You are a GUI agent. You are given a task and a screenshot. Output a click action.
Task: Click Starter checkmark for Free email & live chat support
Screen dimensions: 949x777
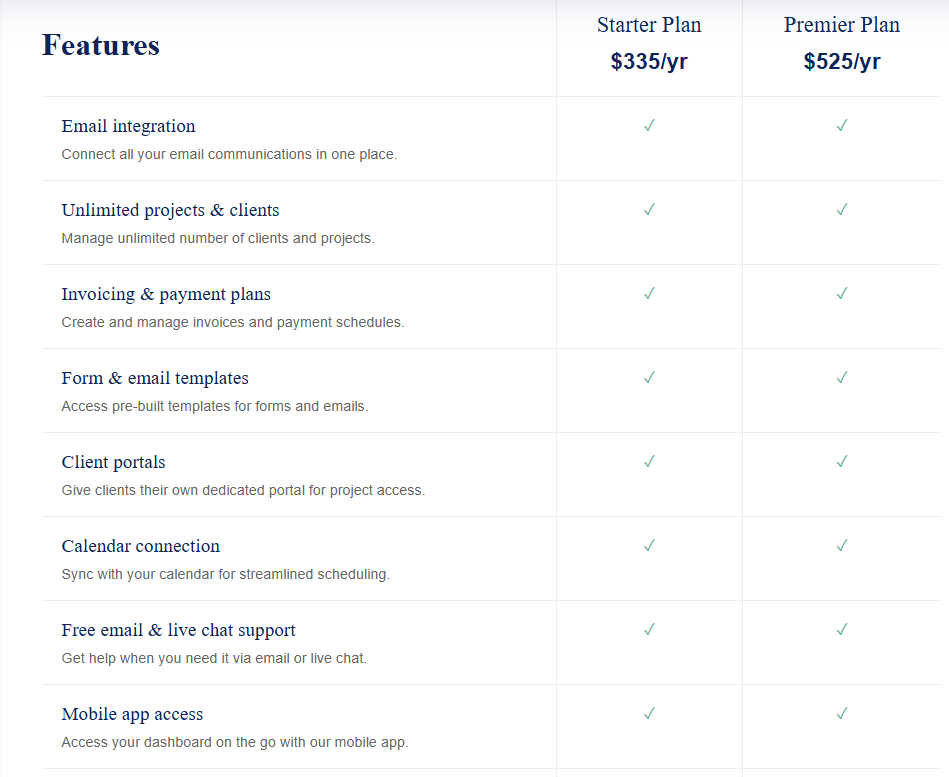point(649,629)
